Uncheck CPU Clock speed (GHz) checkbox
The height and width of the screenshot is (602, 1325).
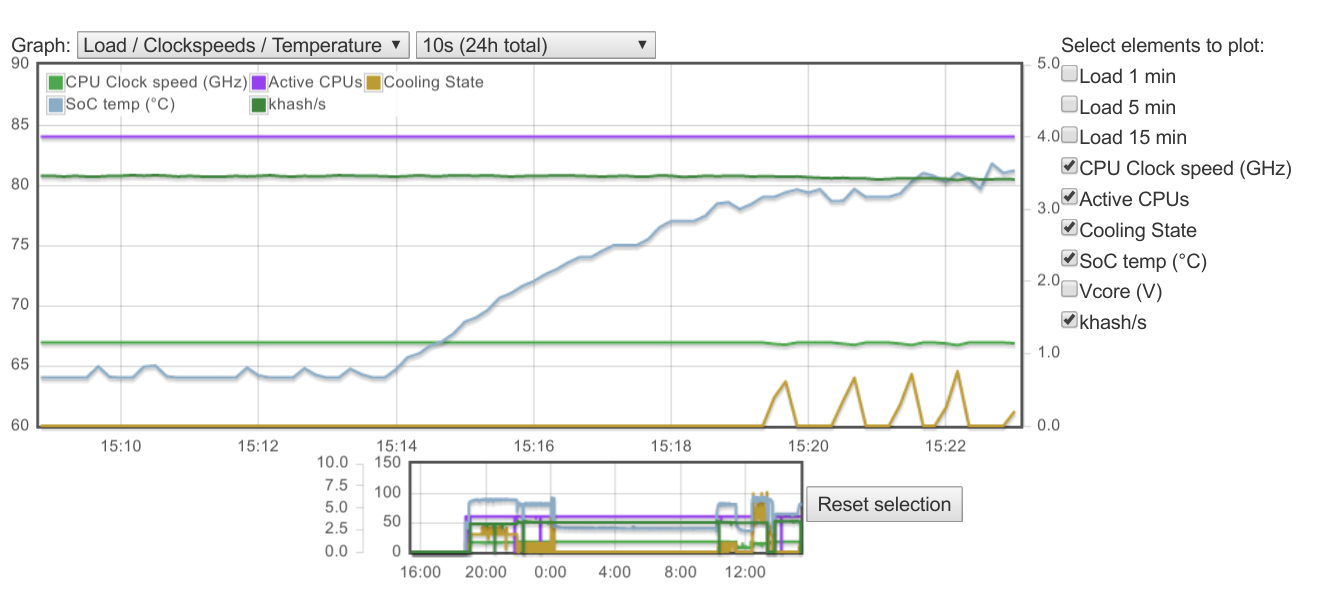[1069, 166]
